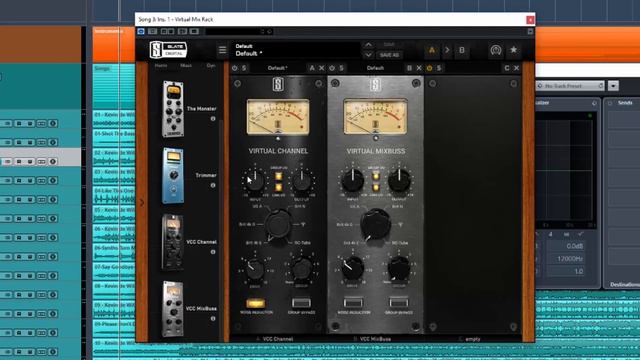Show info for the Trimmer module
The image size is (640, 360).
click(213, 185)
